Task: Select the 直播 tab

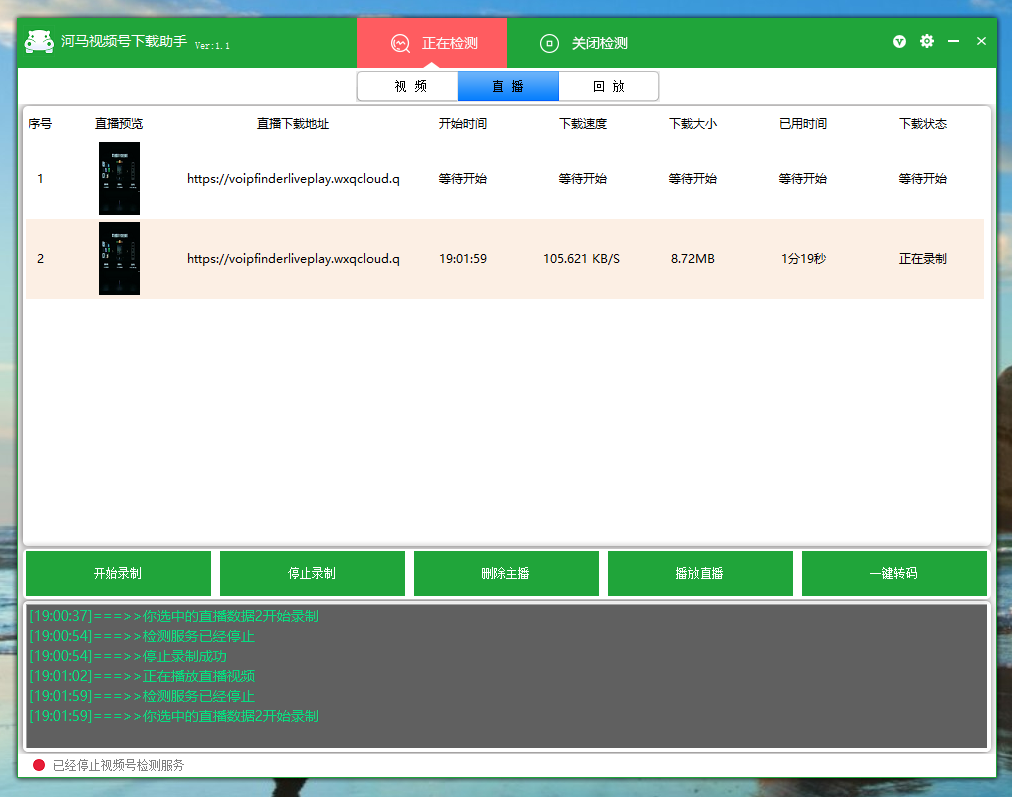Action: pyautogui.click(x=508, y=86)
